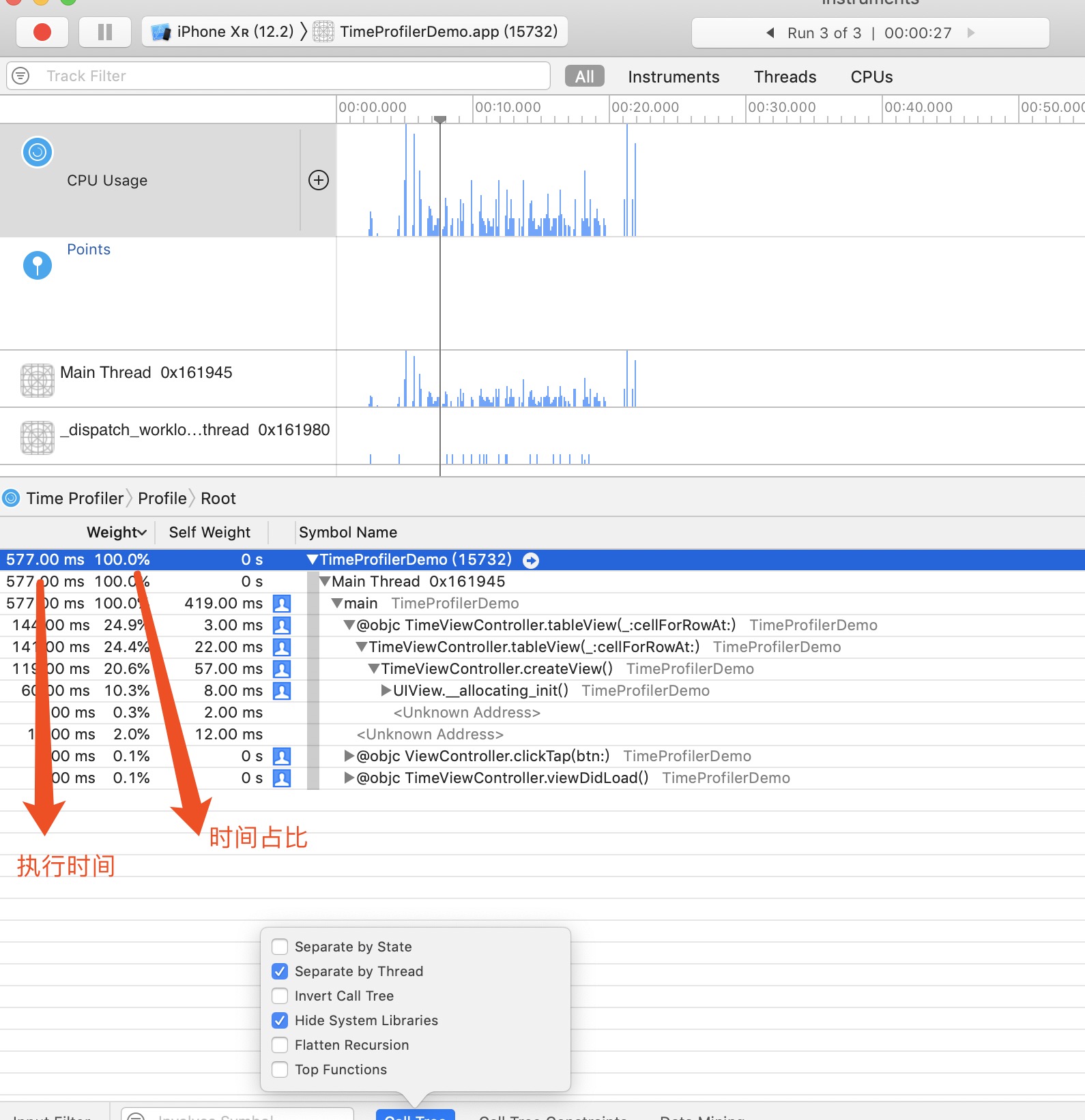
Task: Click the timeline playhead marker
Action: (440, 119)
